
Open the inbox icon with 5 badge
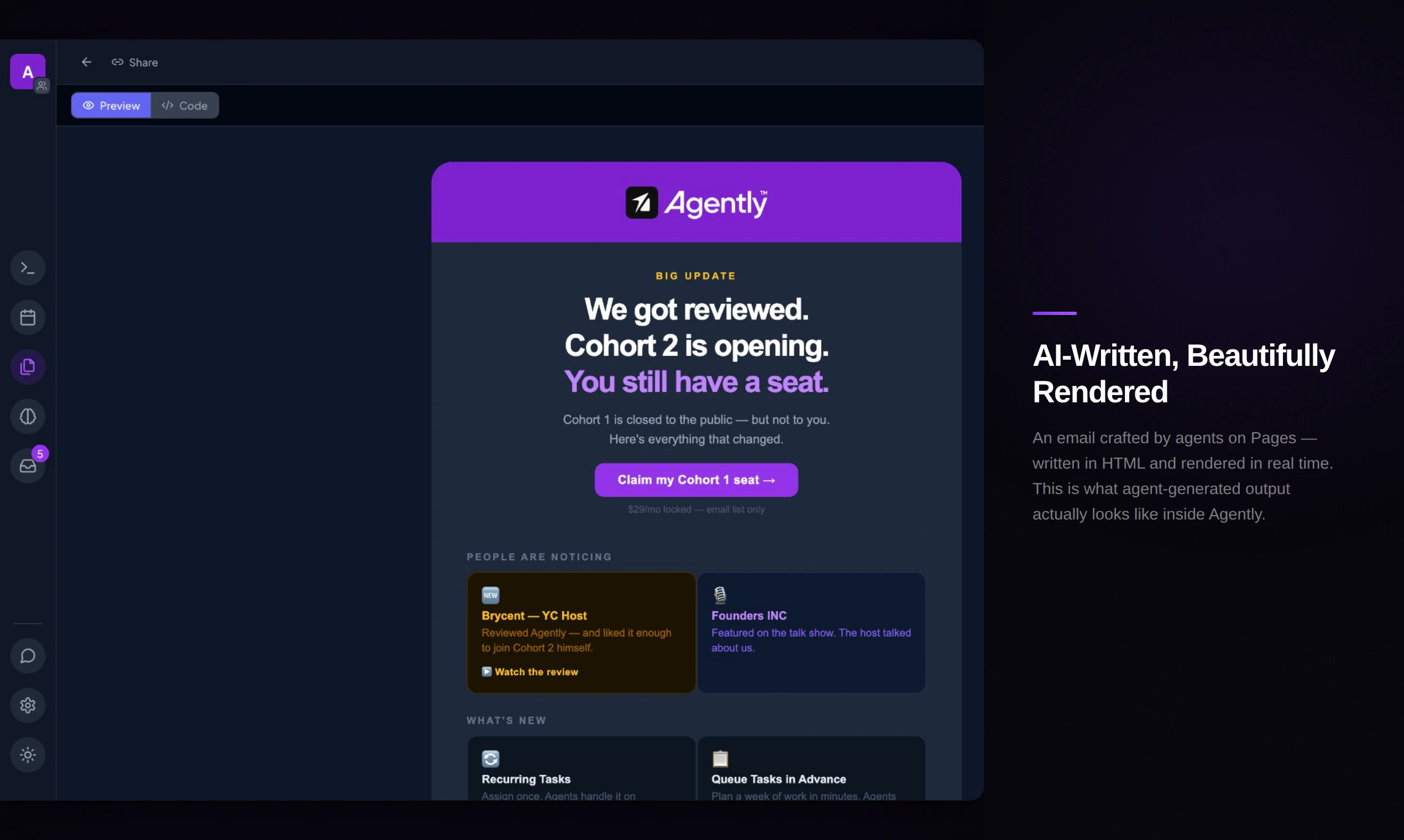coord(28,466)
